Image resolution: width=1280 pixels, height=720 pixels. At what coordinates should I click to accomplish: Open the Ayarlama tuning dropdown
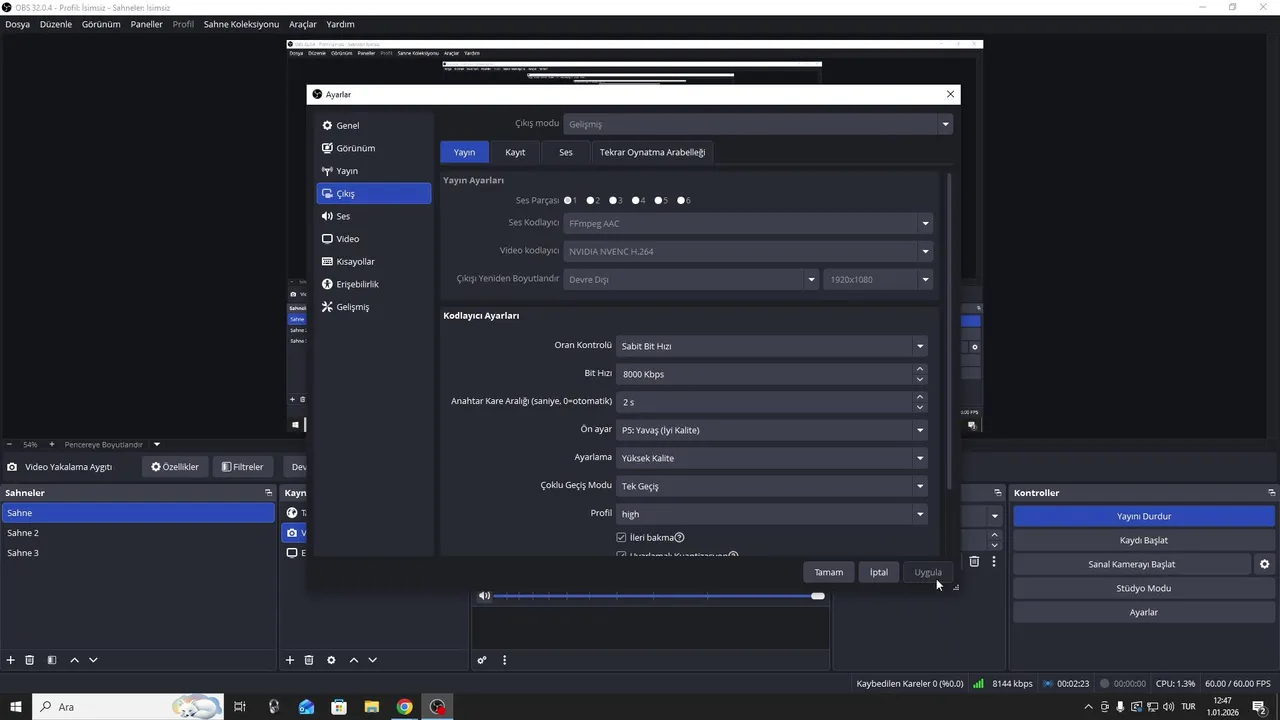(772, 458)
